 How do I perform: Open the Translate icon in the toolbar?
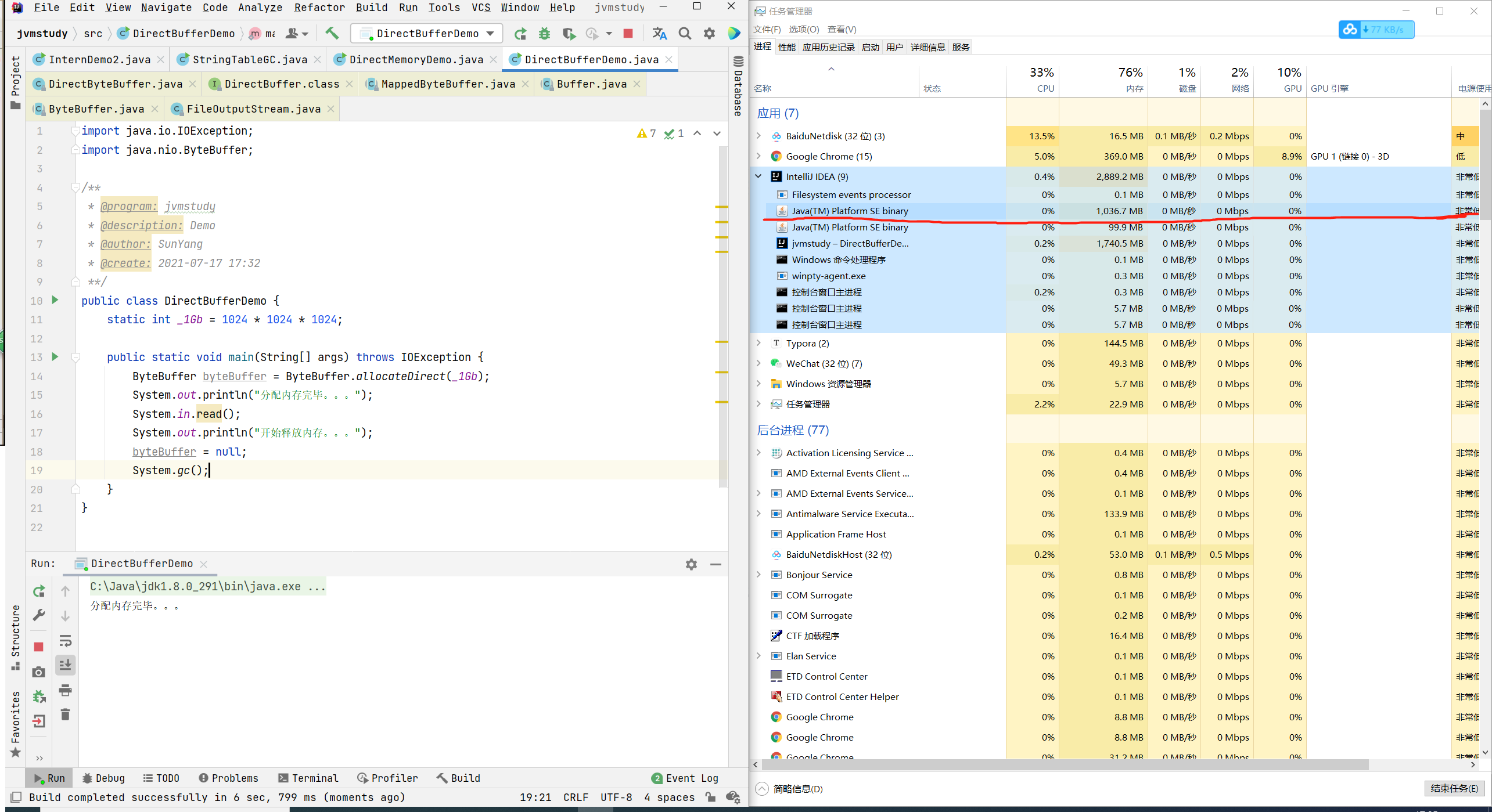coord(659,34)
